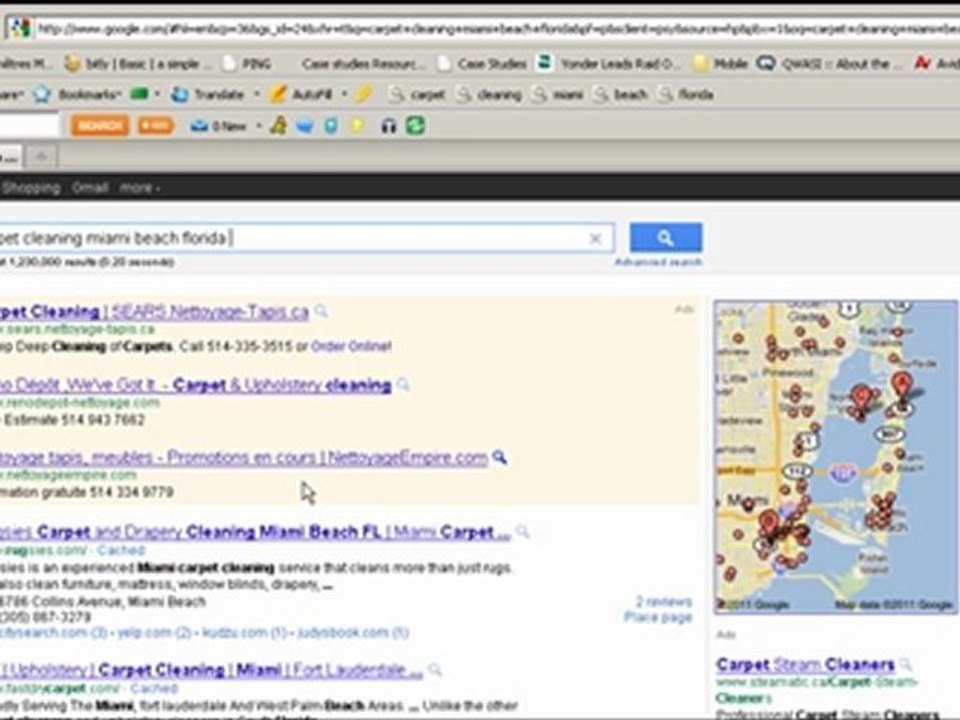Click the toolbar search text box
The image size is (960, 720).
pyautogui.click(x=30, y=126)
